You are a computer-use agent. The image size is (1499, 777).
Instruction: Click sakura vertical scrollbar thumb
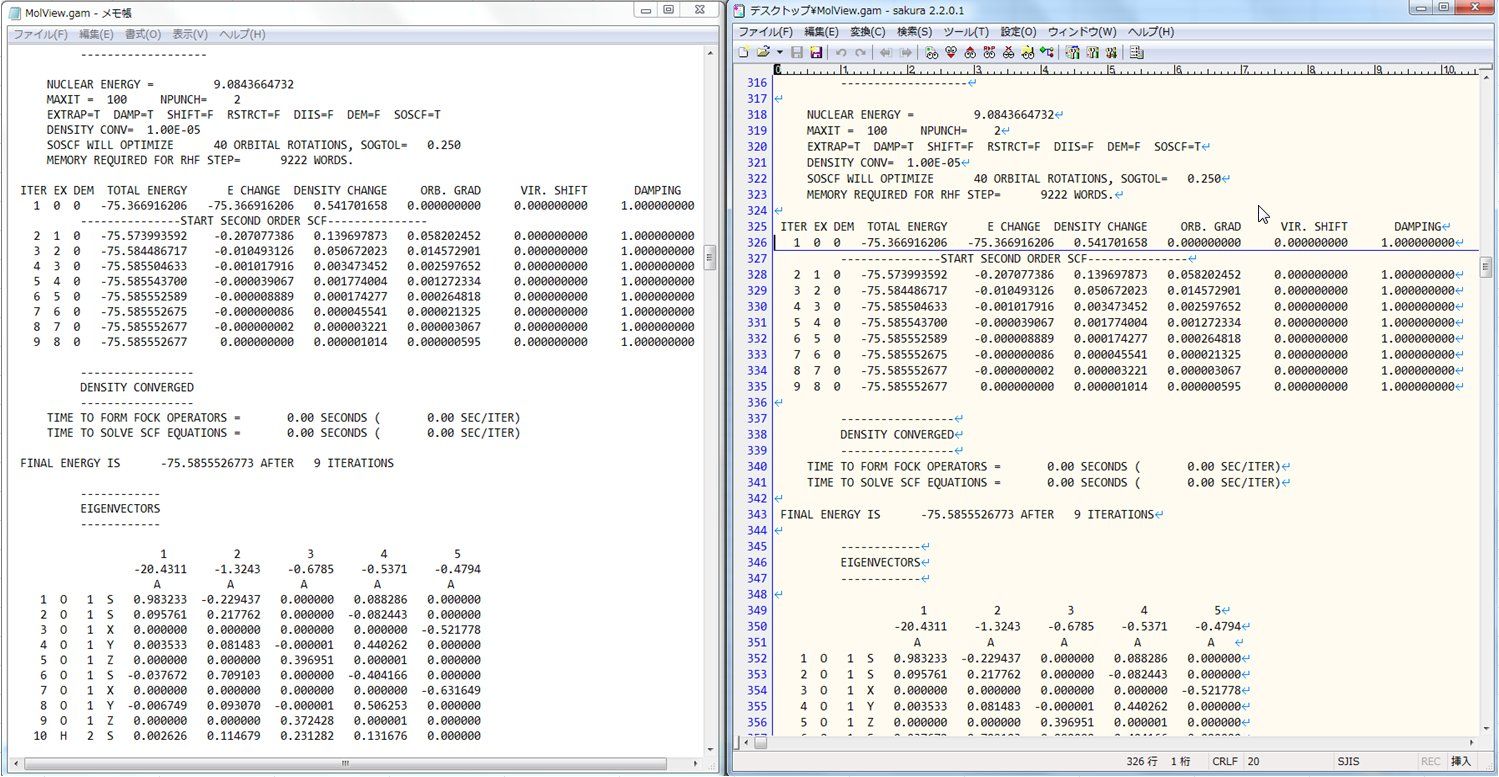[1485, 267]
